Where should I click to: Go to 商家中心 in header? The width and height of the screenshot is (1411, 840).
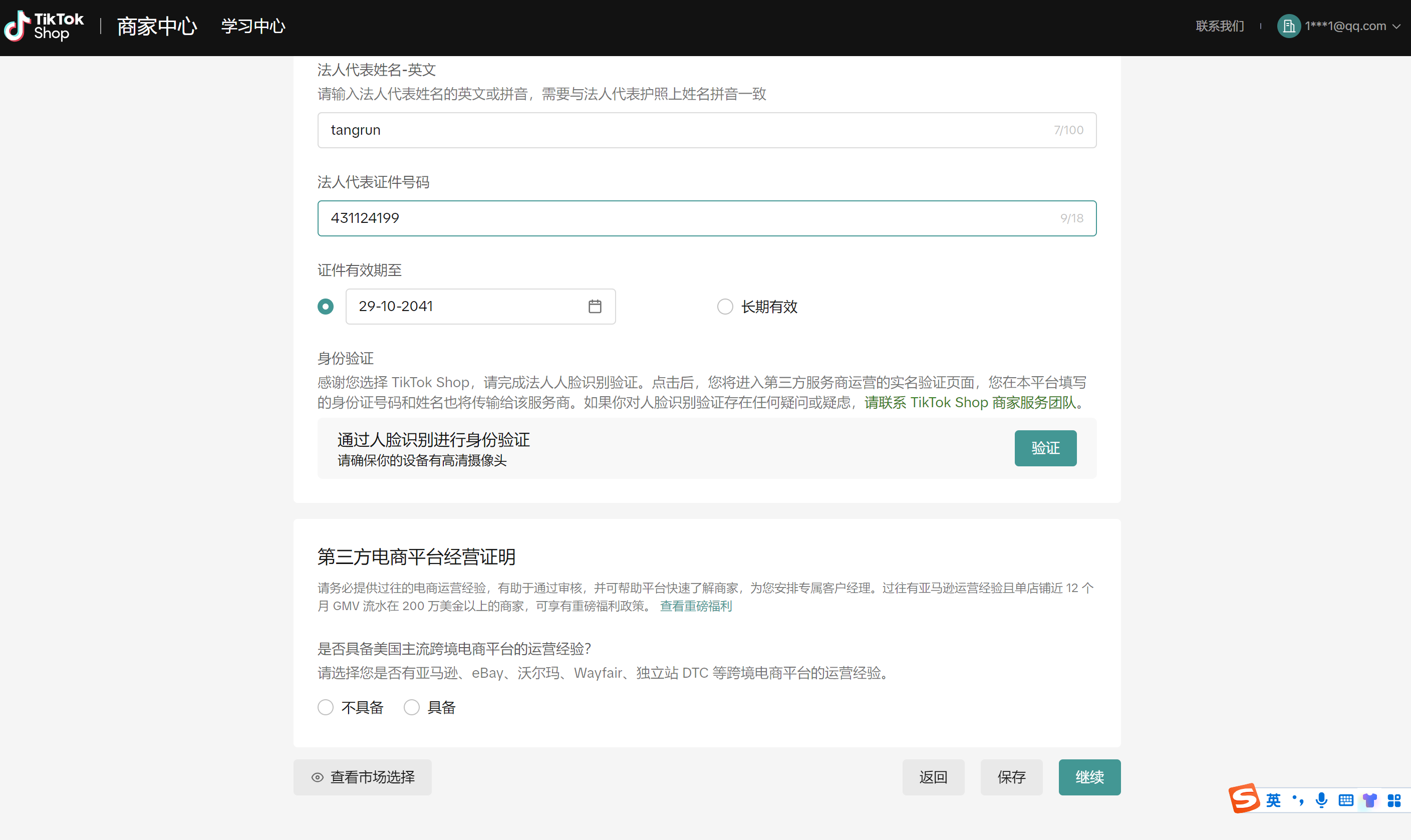click(157, 26)
